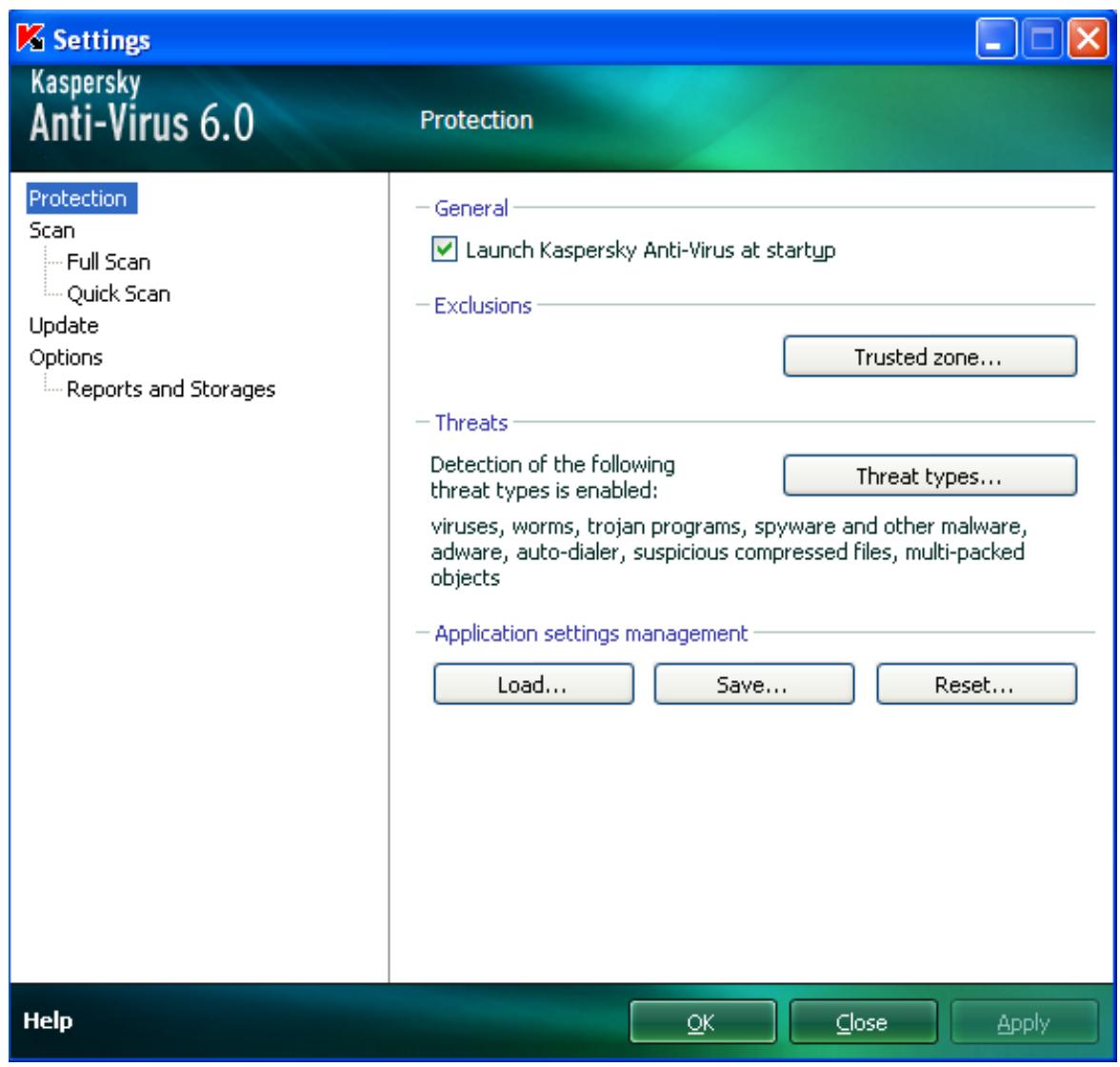Open the Help link

point(48,1020)
